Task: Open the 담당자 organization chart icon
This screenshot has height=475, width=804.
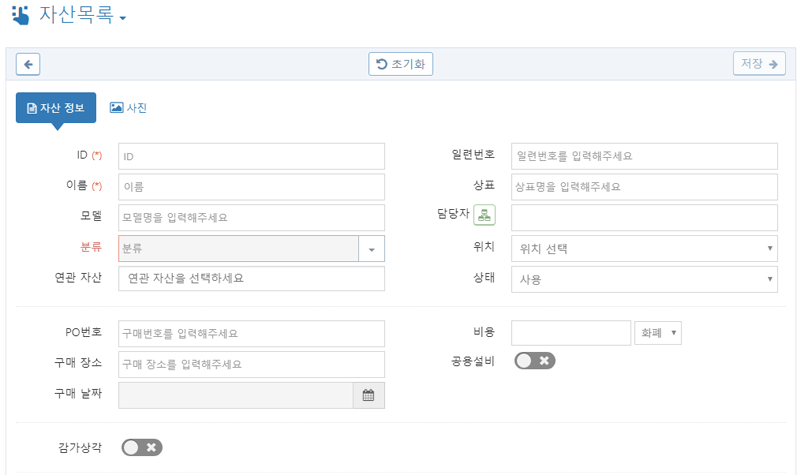Action: [484, 215]
